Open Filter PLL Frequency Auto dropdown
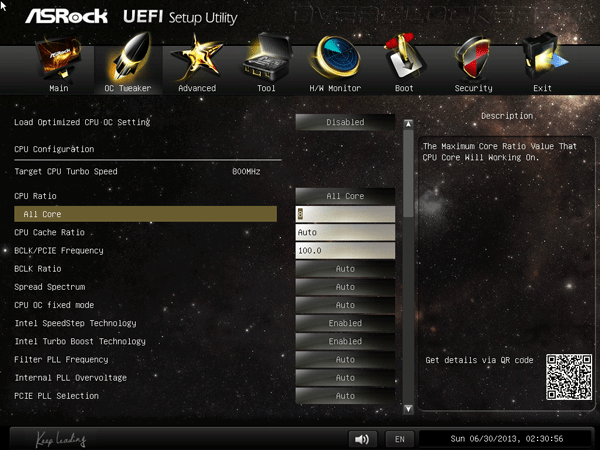Viewport: 600px width, 450px height. tap(345, 360)
